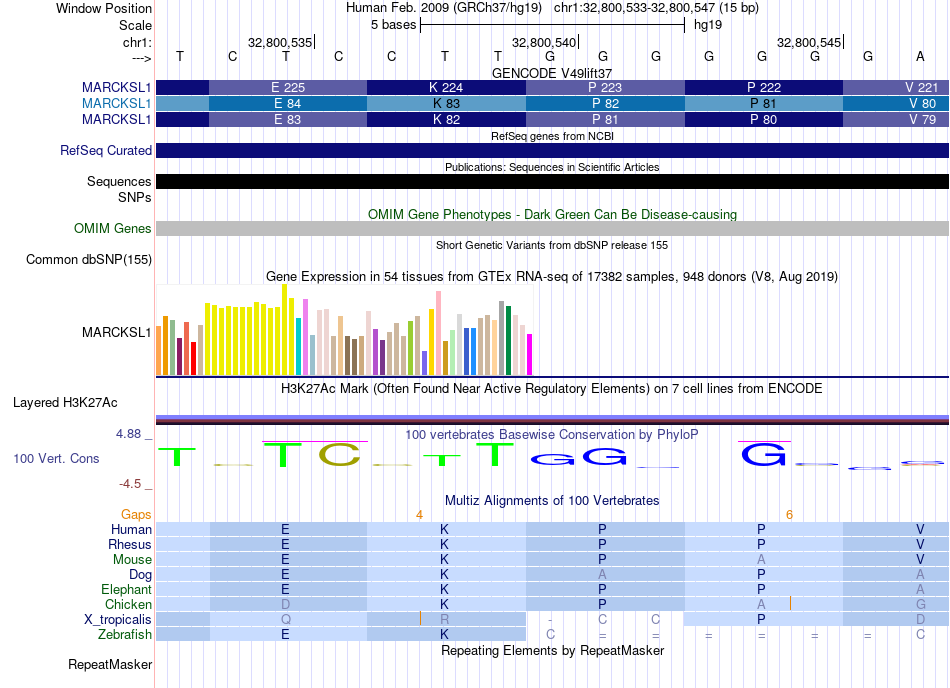Click the chr1: base position label
Screen dimensions: 950x688
137,42
